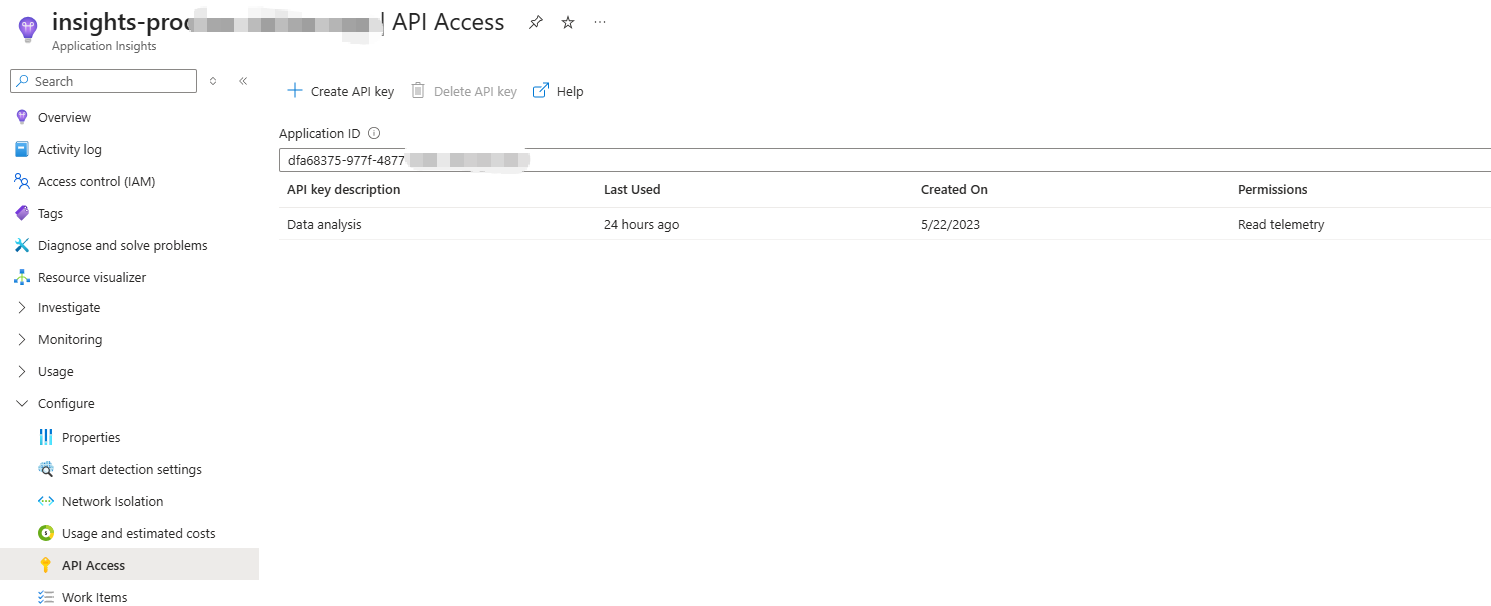Click the Overview lightbulb icon
Viewport: 1491px width, 606px height.
pos(22,117)
